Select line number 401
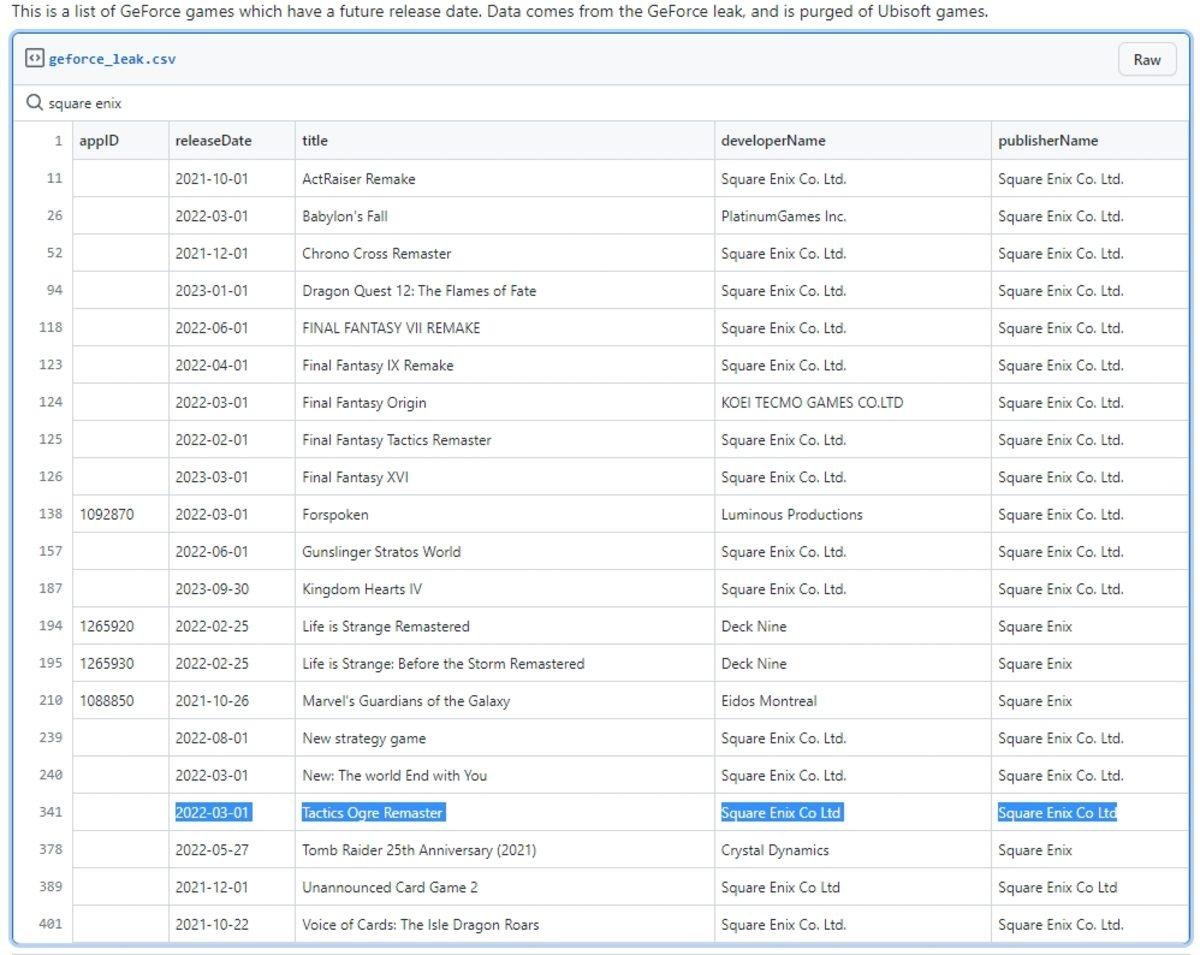The width and height of the screenshot is (1200, 955). [x=50, y=924]
